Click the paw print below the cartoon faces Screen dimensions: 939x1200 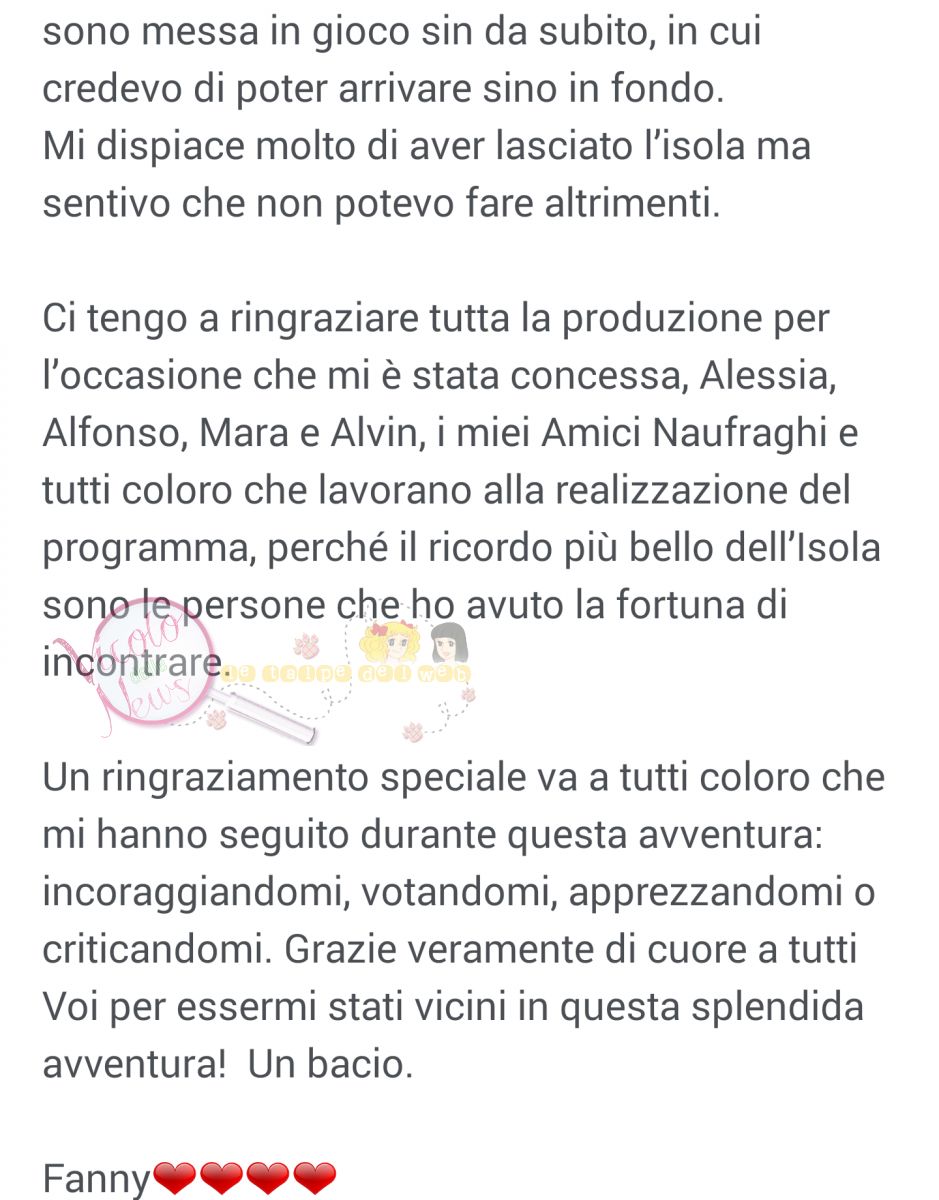(413, 731)
